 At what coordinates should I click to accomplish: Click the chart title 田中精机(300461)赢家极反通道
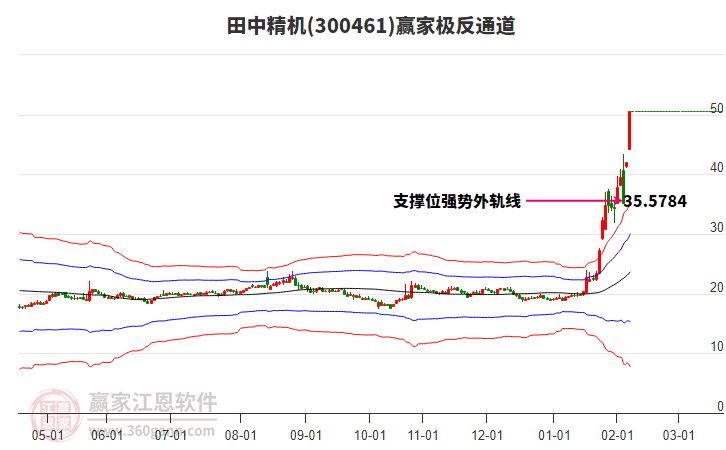tap(371, 26)
